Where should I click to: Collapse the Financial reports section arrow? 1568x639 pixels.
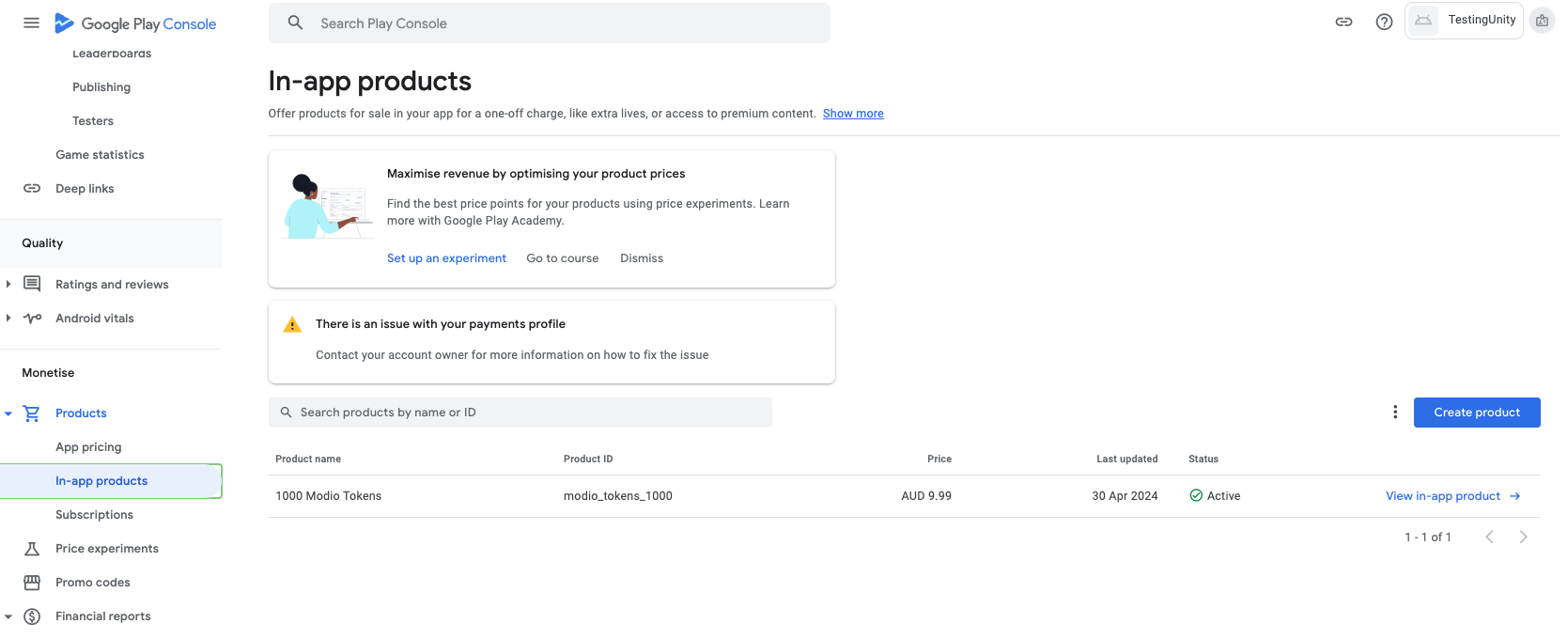(x=8, y=616)
